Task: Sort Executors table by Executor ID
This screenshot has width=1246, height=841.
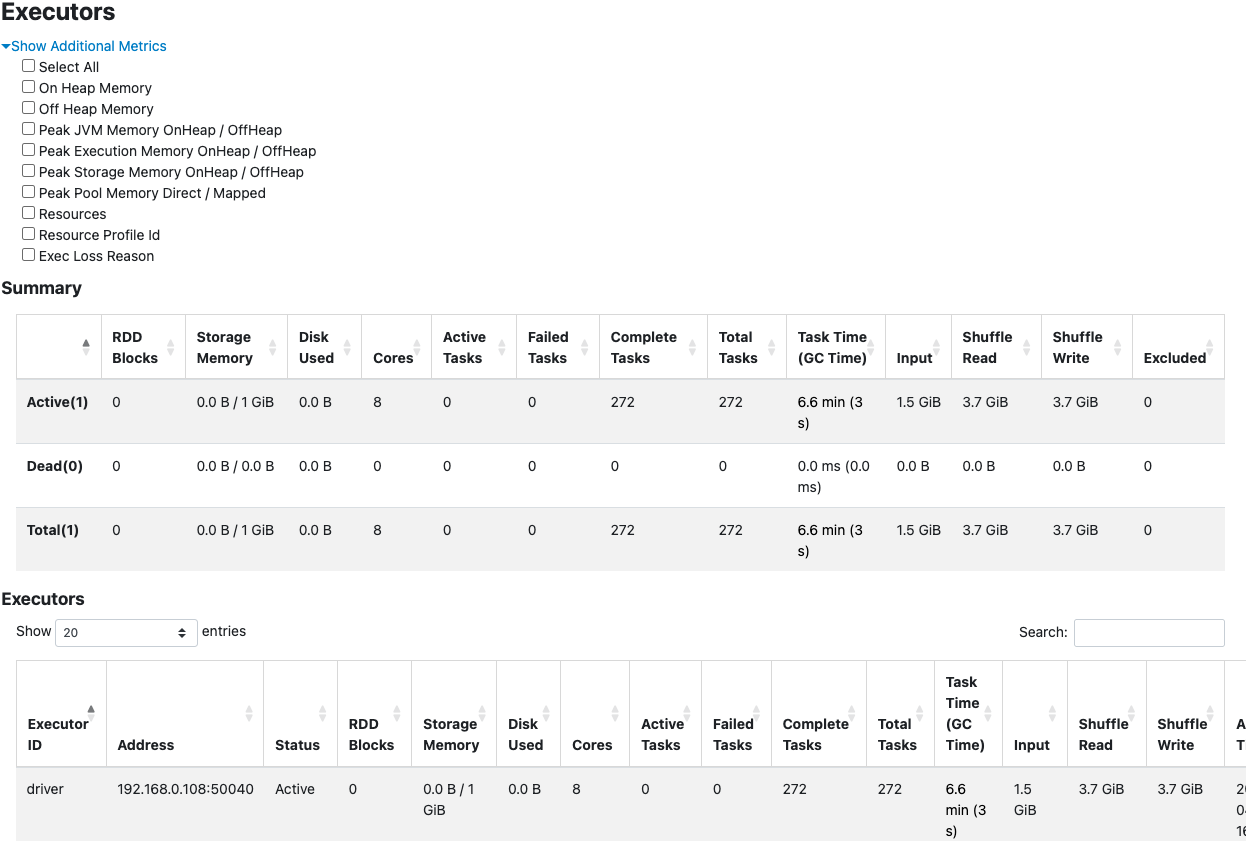Action: [91, 713]
